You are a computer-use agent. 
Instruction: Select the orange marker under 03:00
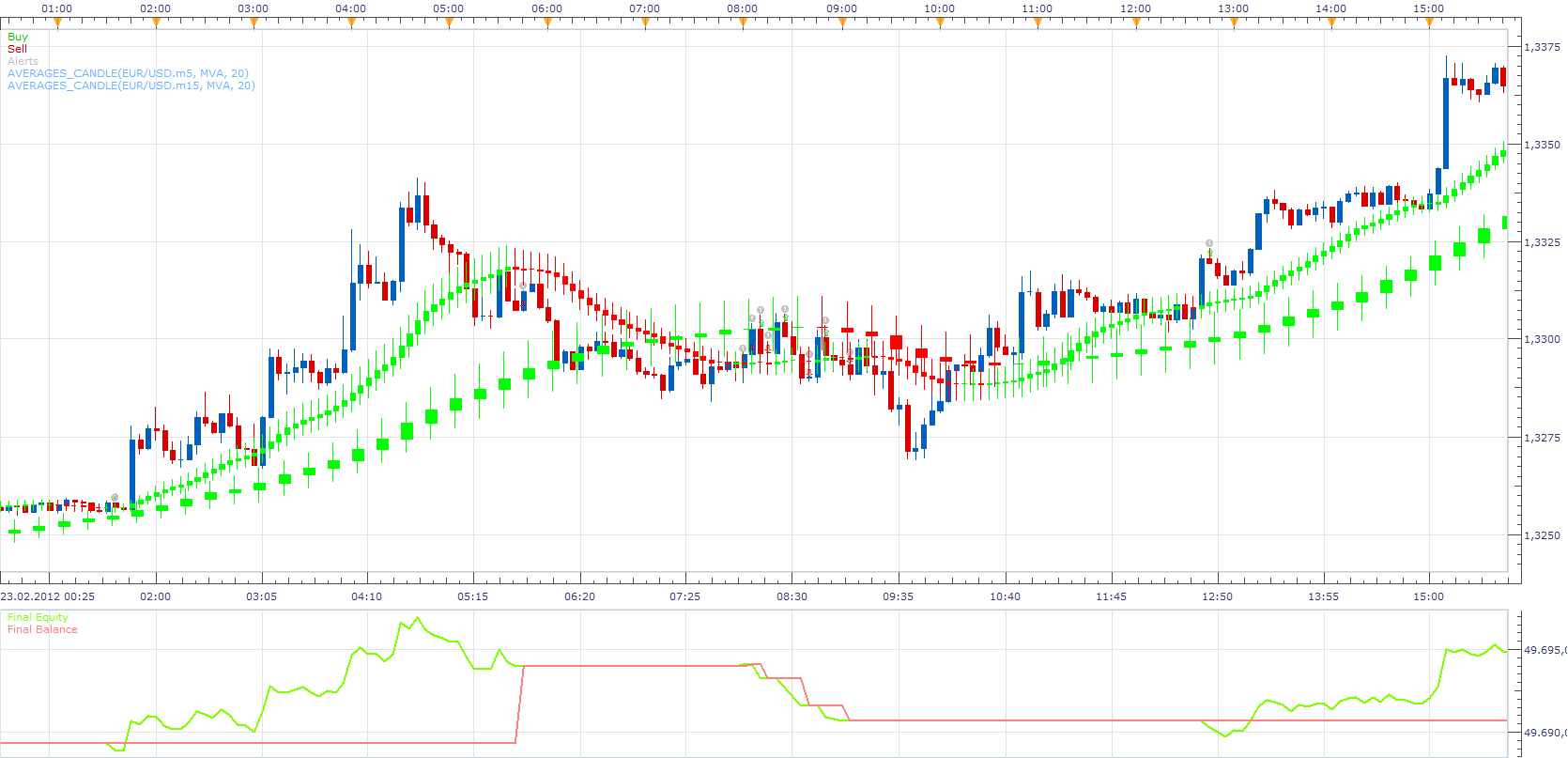(254, 23)
